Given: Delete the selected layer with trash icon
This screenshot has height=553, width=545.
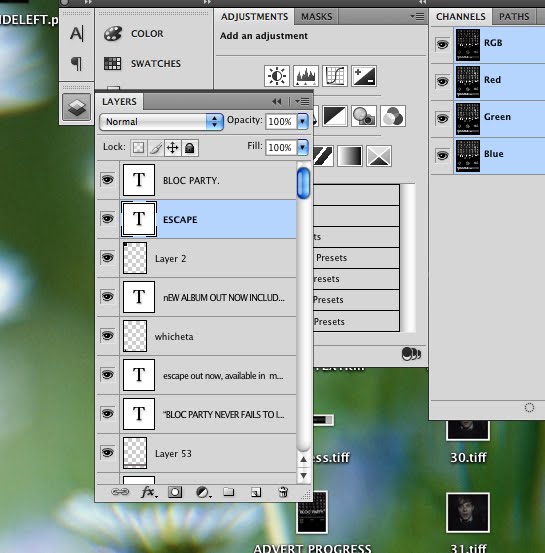Looking at the screenshot, I should click(x=283, y=492).
